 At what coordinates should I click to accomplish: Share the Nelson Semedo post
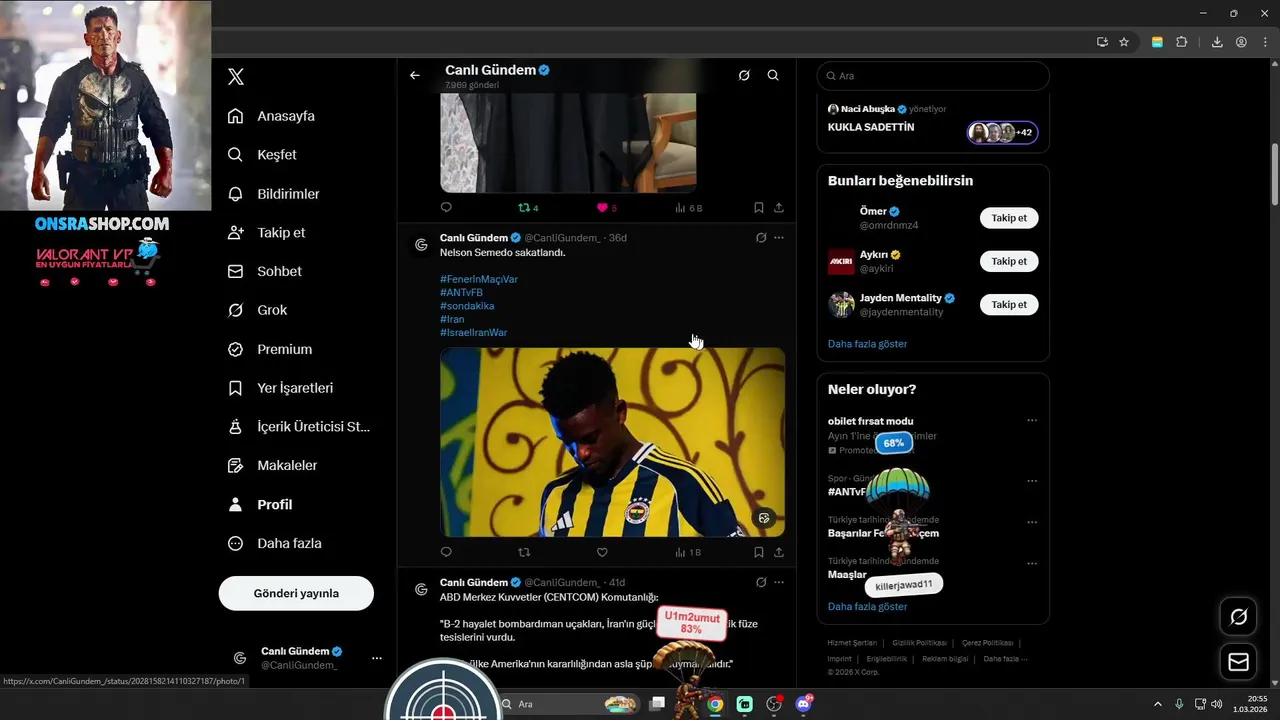[779, 552]
